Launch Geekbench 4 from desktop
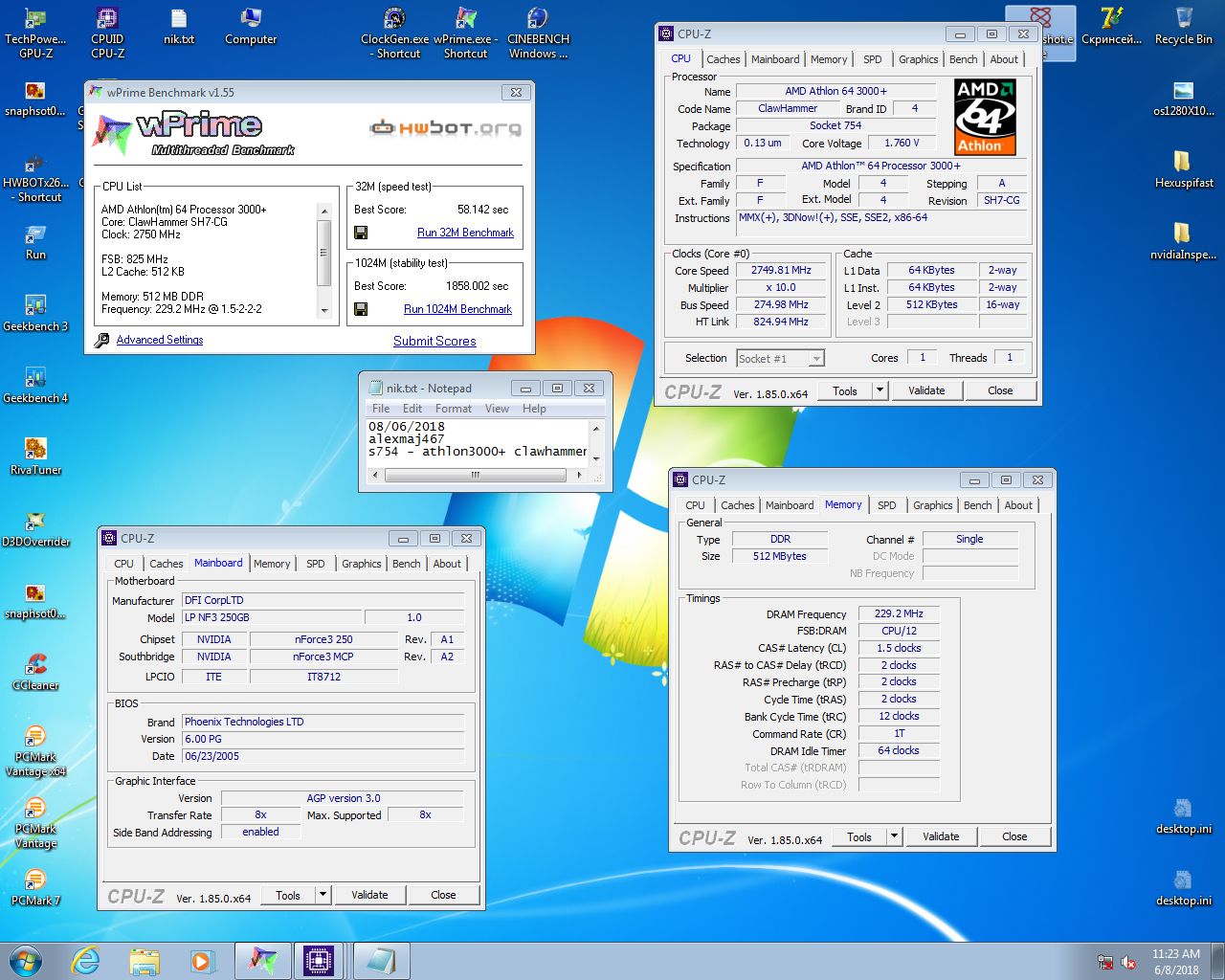Viewport: 1225px width, 980px height. tap(35, 385)
